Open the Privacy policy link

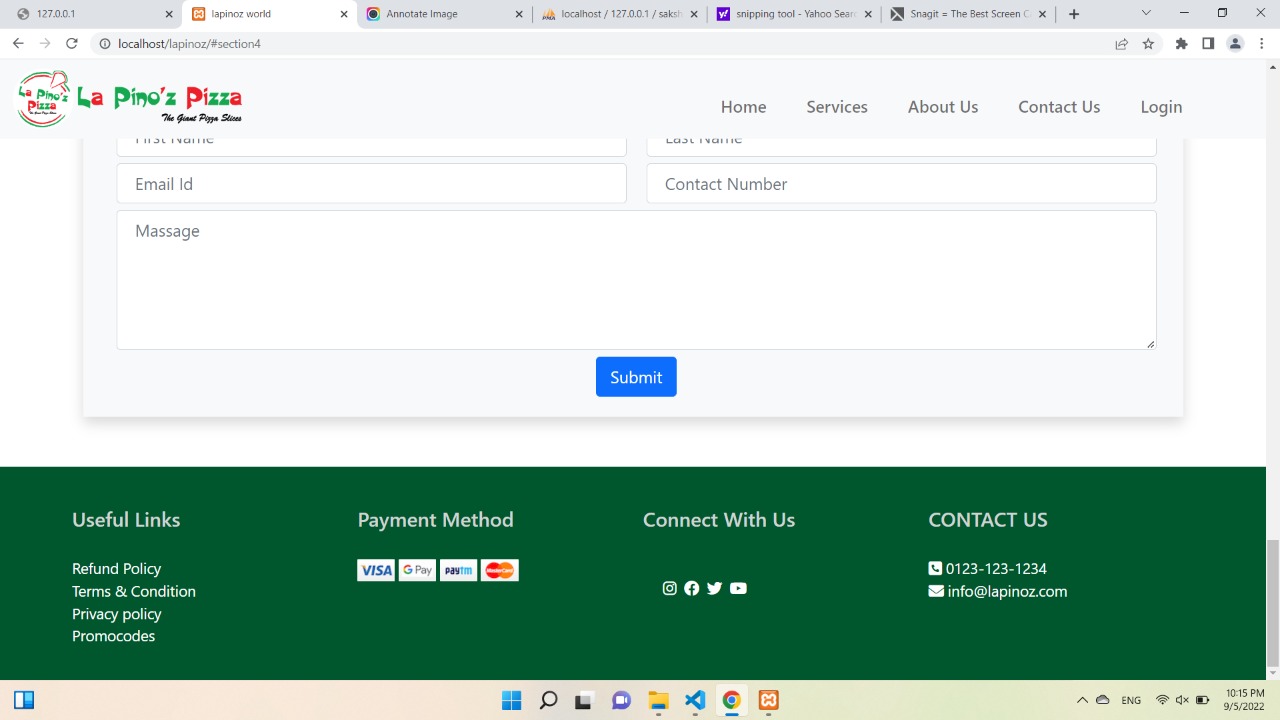(x=116, y=614)
